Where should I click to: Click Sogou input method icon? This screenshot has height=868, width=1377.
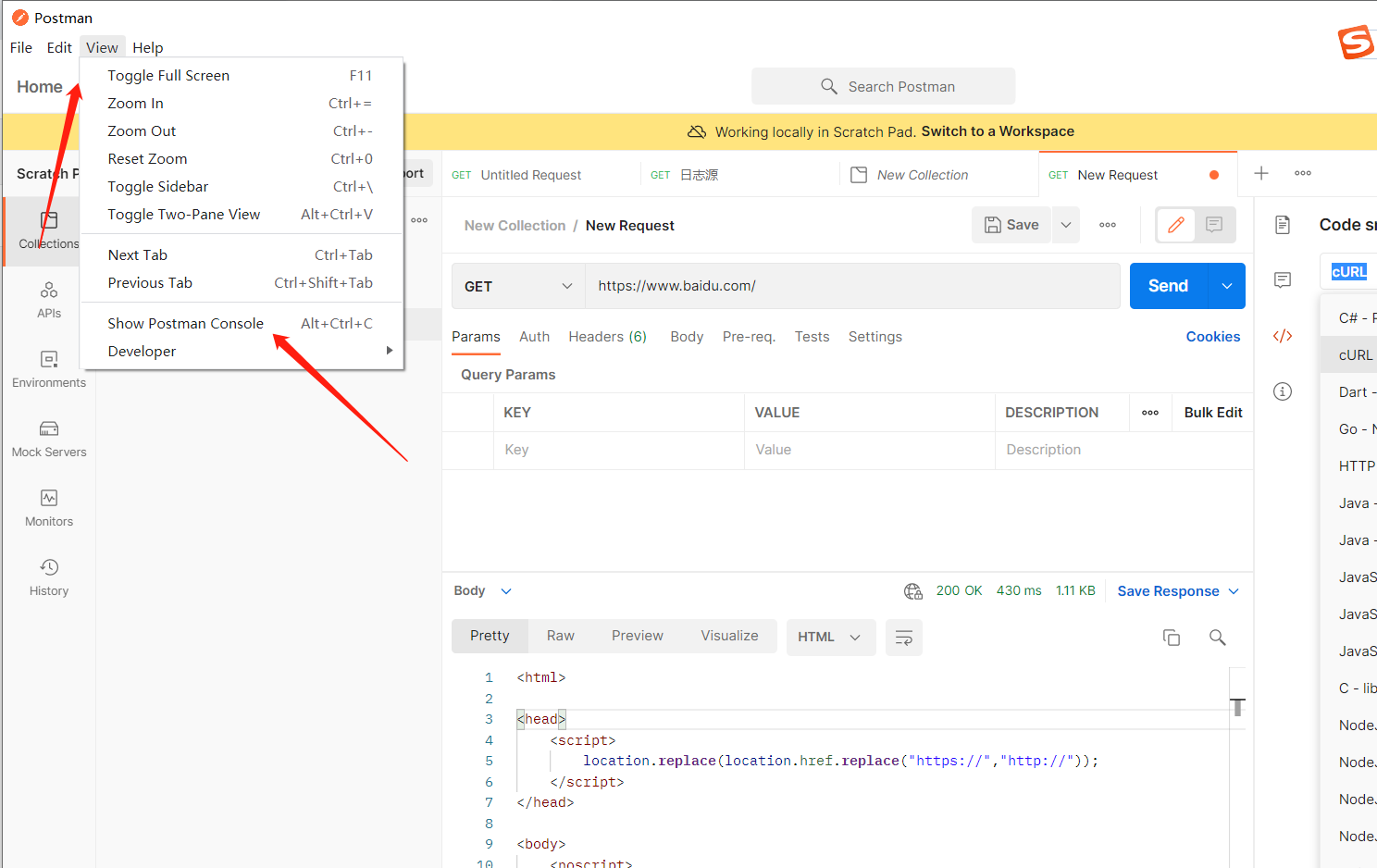1357,42
